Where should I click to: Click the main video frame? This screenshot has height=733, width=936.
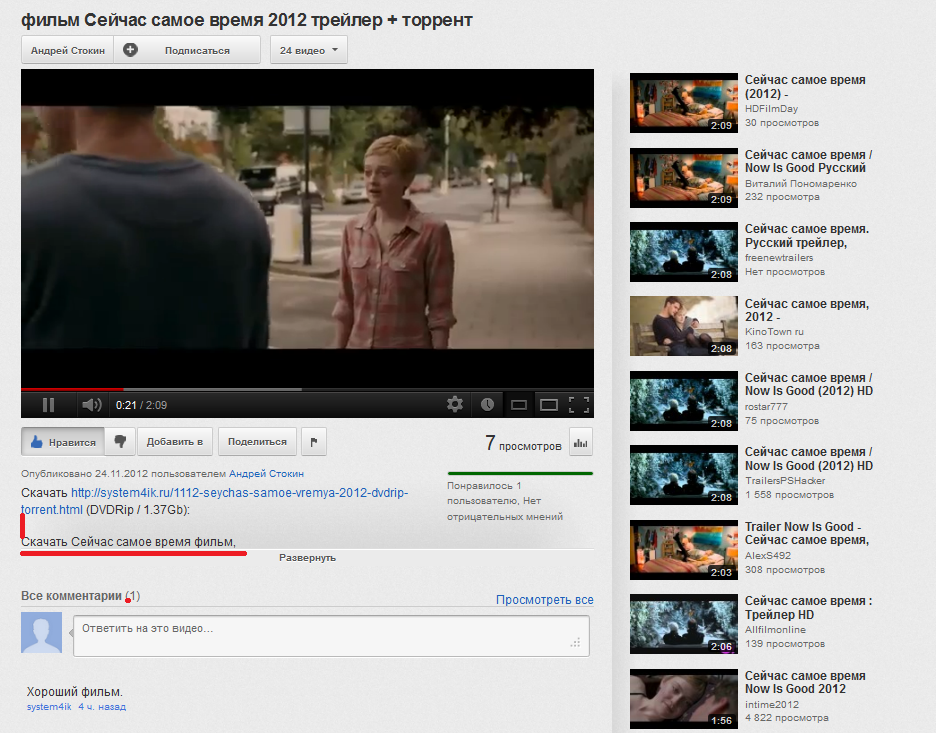tap(307, 228)
